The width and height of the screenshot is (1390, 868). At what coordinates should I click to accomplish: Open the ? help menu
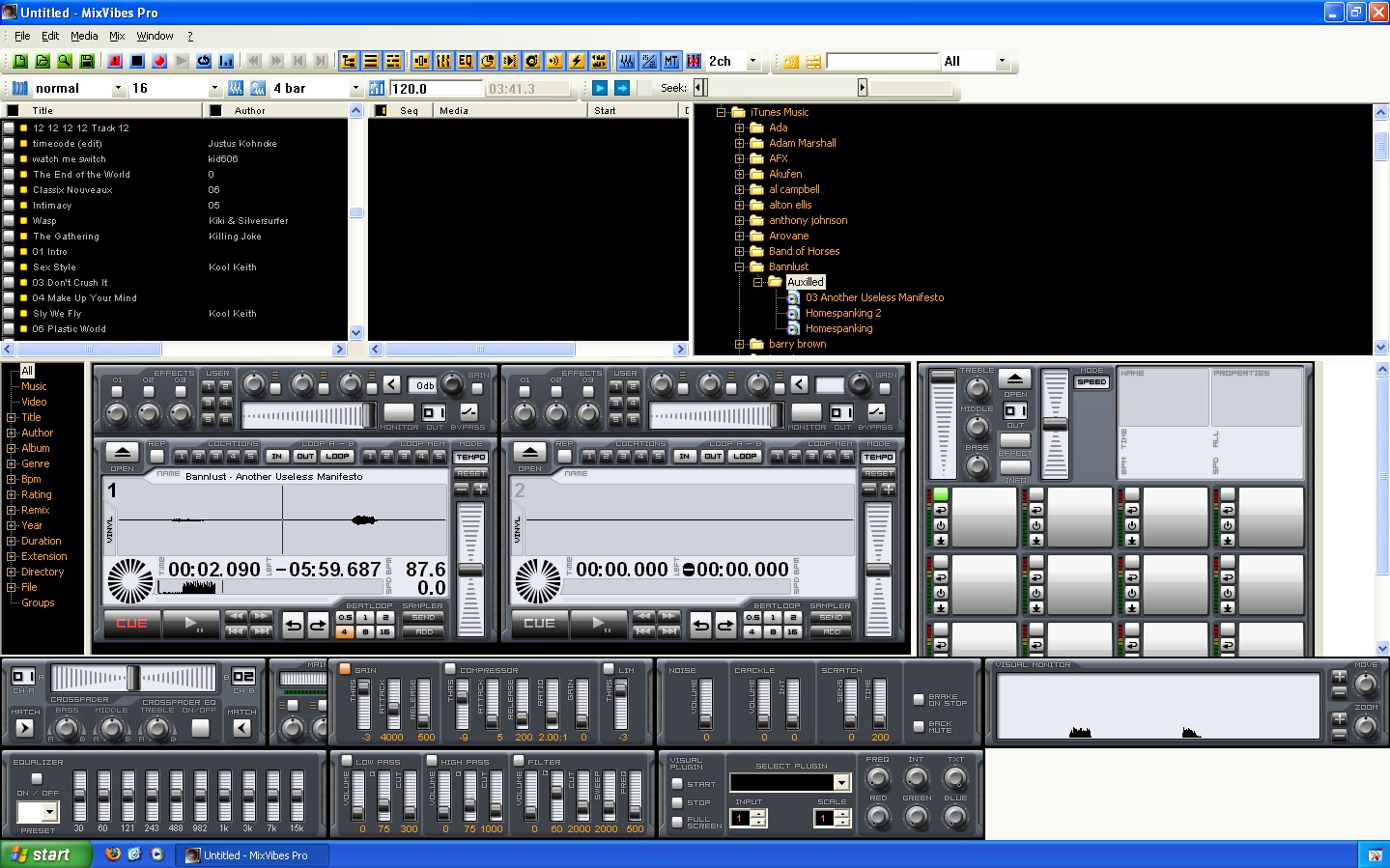click(190, 36)
